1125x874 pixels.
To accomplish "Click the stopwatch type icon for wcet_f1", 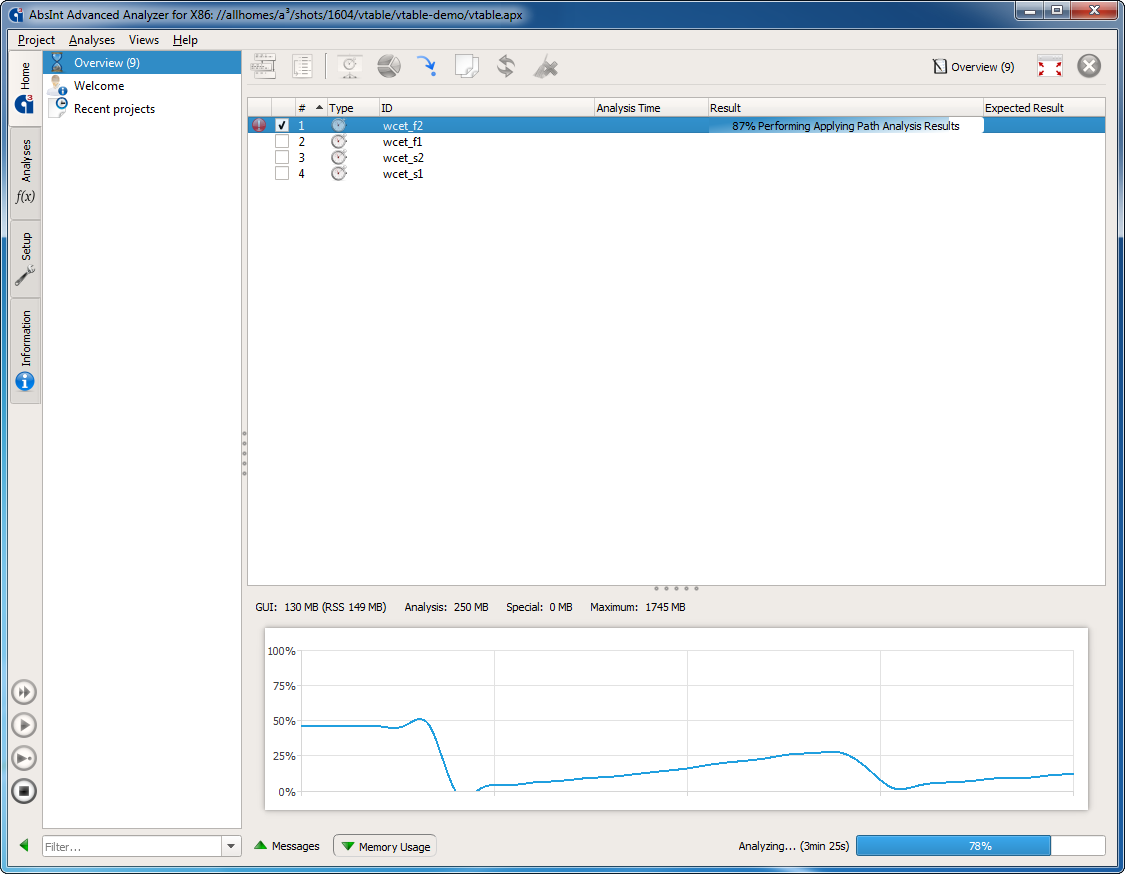I will [x=339, y=141].
